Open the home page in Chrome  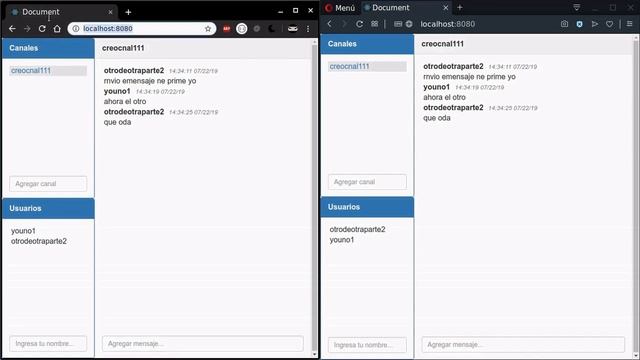[57, 29]
